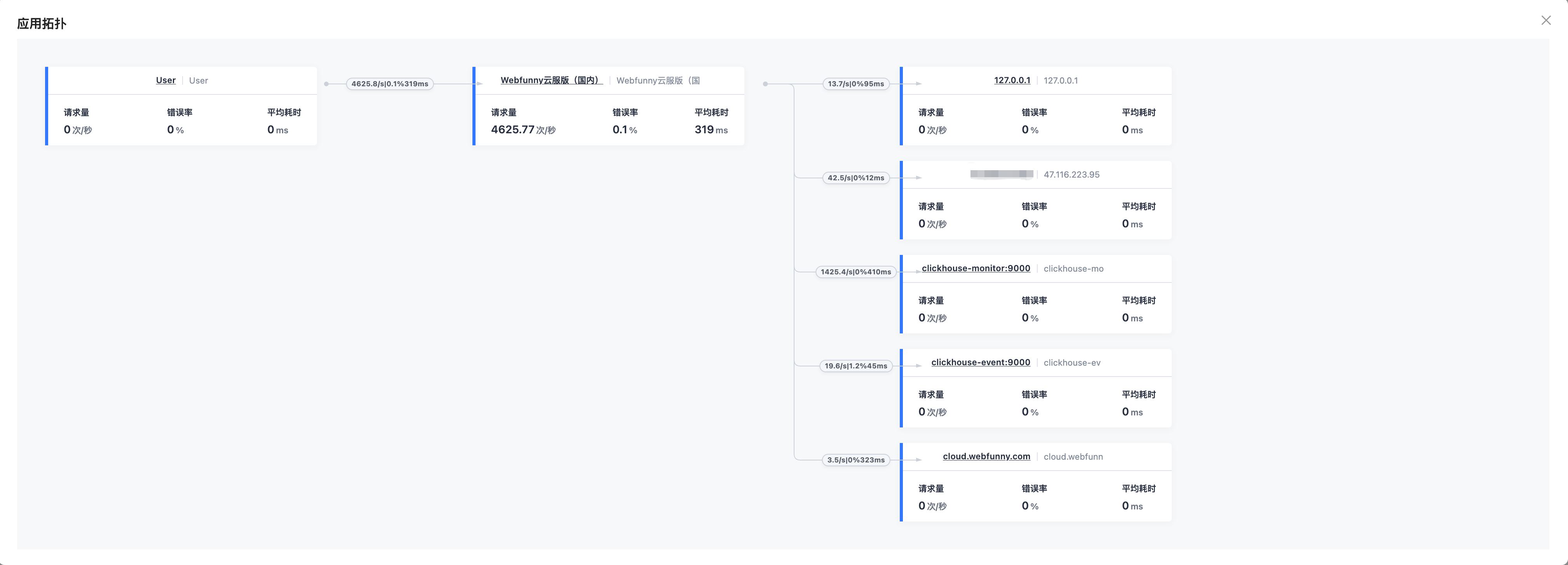Click the 319 ms average latency value
1568x565 pixels.
click(x=710, y=130)
